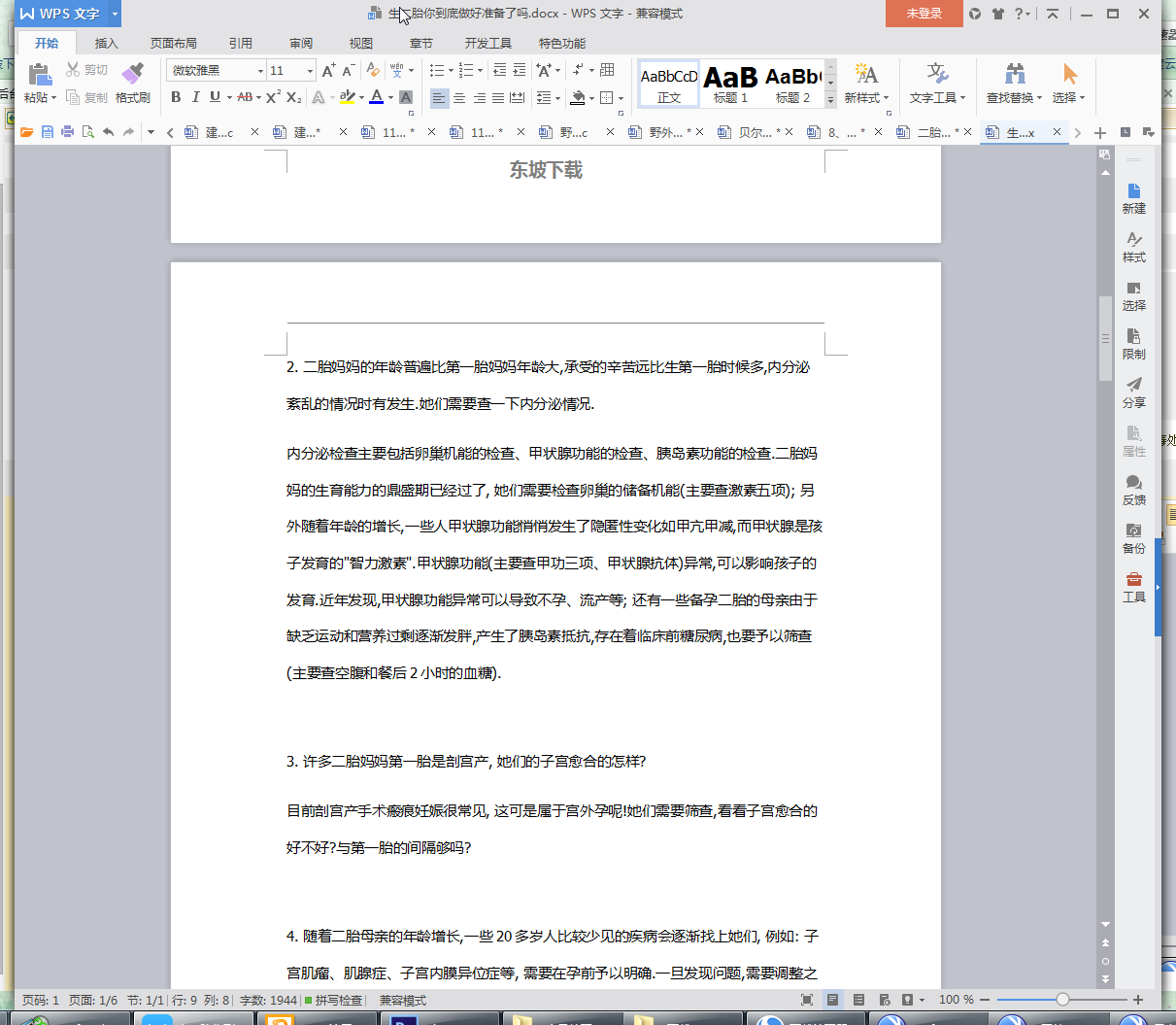The width and height of the screenshot is (1176, 1025).
Task: Click the Find and Replace binoculars icon
Action: (1015, 74)
